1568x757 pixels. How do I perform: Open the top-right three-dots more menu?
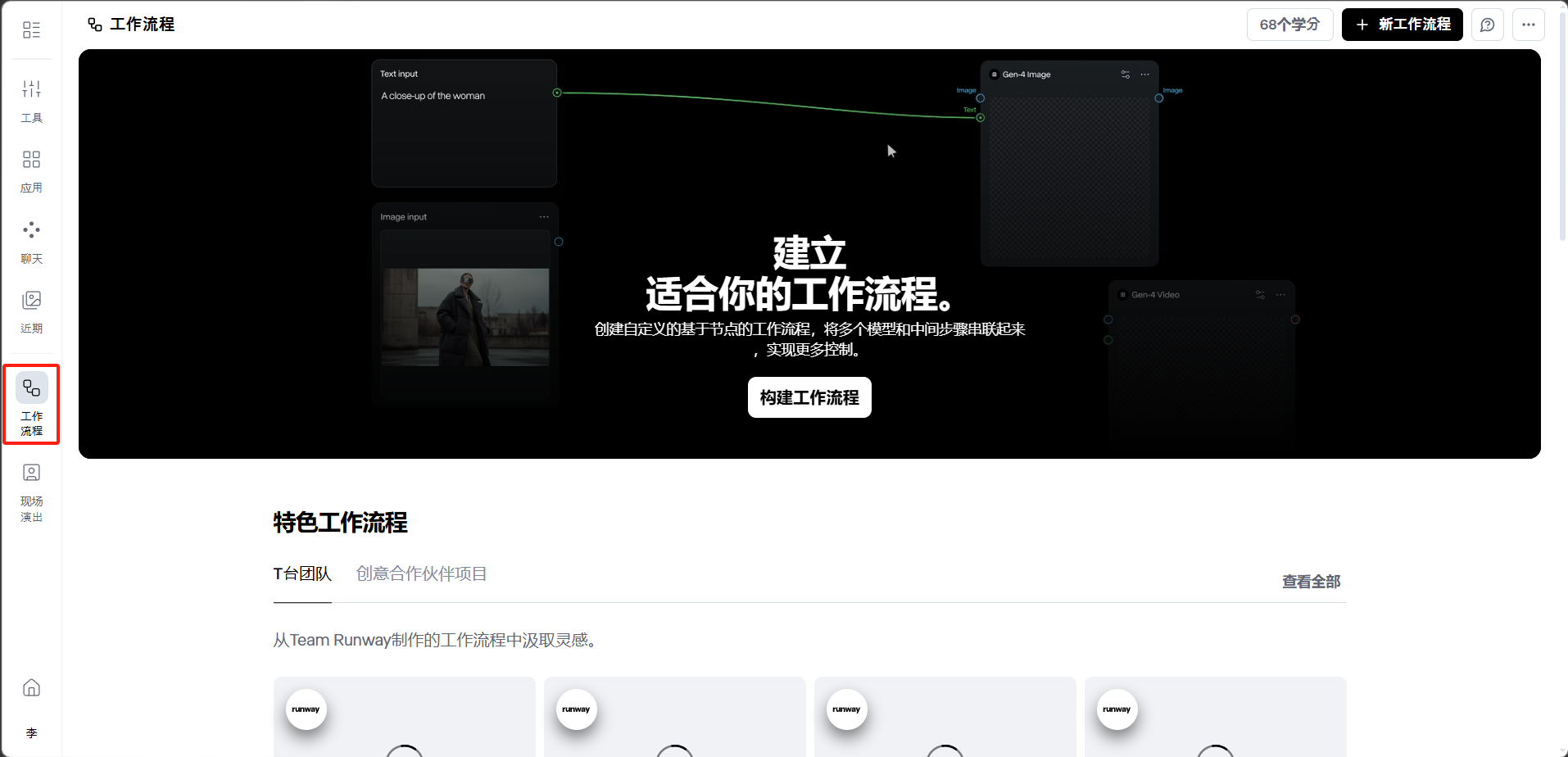click(x=1528, y=25)
